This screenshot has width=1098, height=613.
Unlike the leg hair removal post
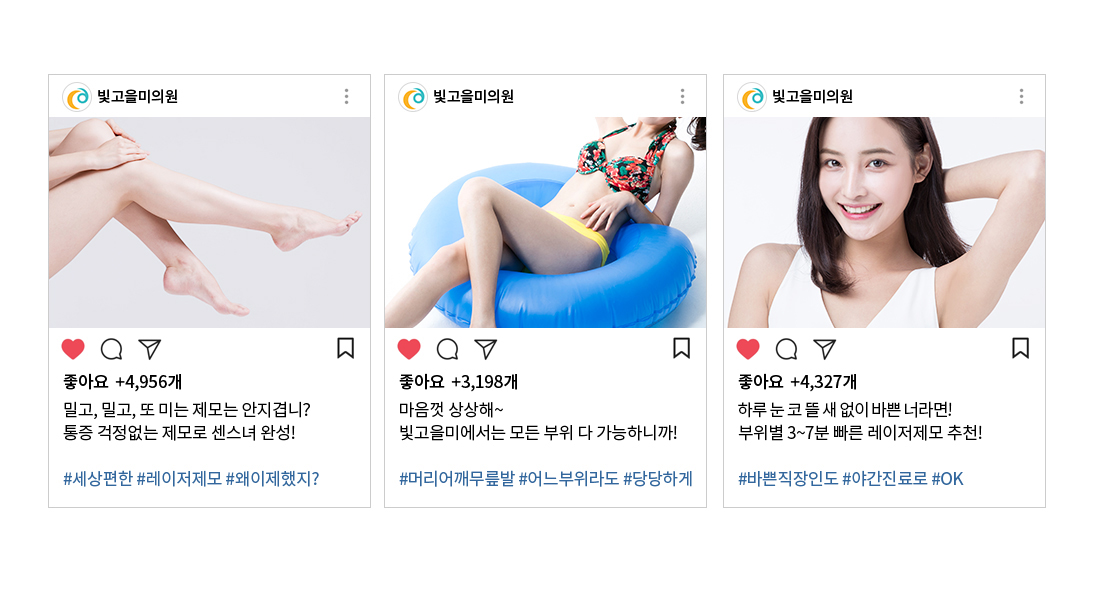pyautogui.click(x=73, y=349)
